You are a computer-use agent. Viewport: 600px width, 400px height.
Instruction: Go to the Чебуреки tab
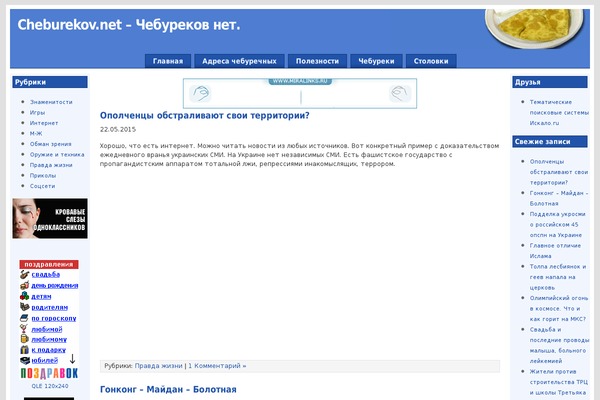tap(376, 61)
